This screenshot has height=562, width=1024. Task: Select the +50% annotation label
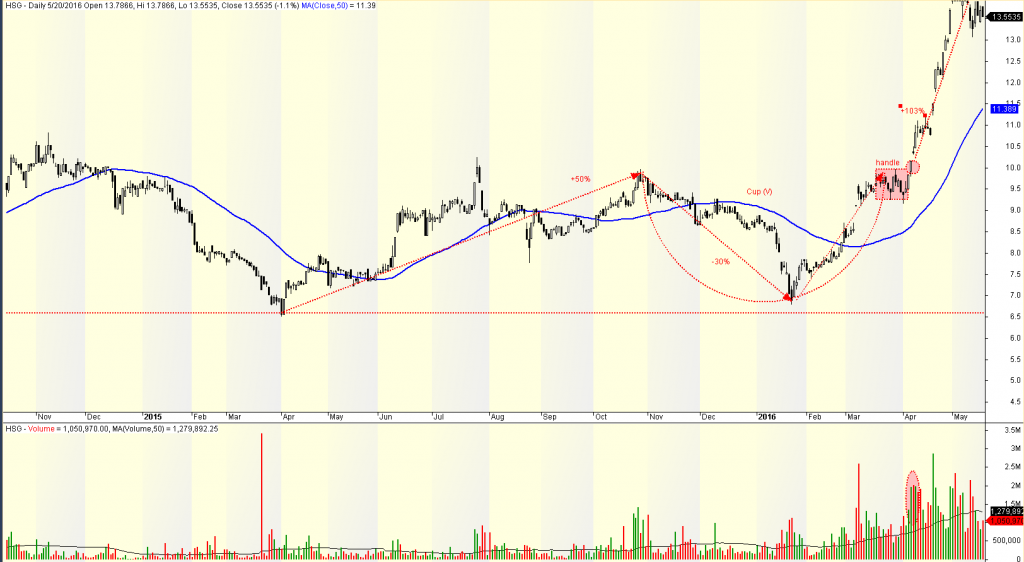click(580, 179)
